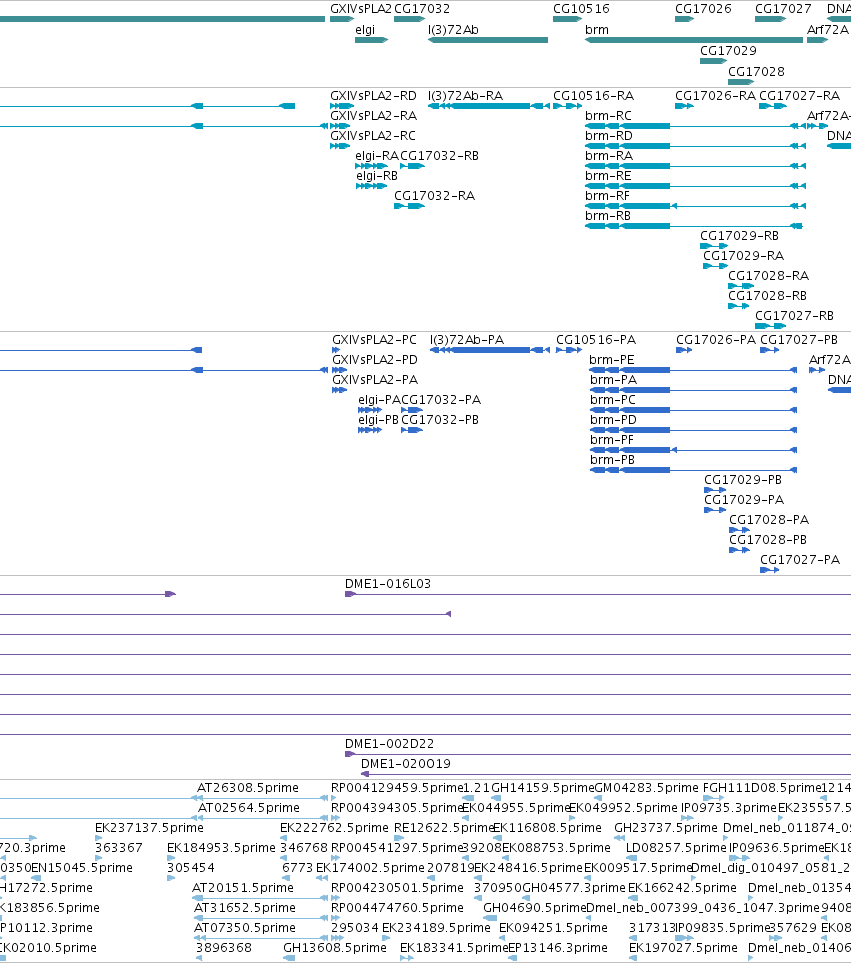Click the brm-RD transcript label
This screenshot has height=963, width=851.
pos(608,136)
